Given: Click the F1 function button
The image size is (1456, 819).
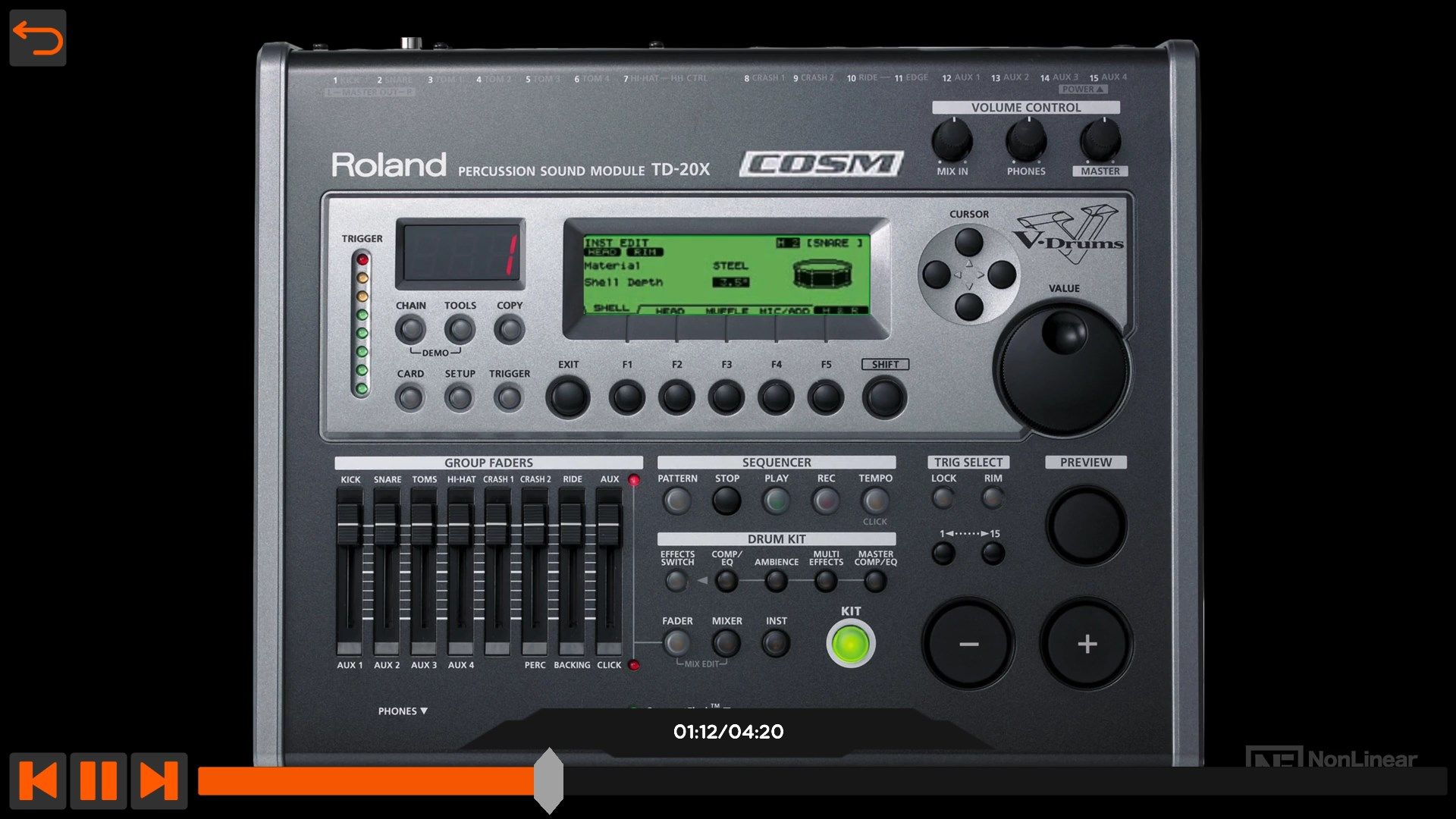Looking at the screenshot, I should 627,397.
